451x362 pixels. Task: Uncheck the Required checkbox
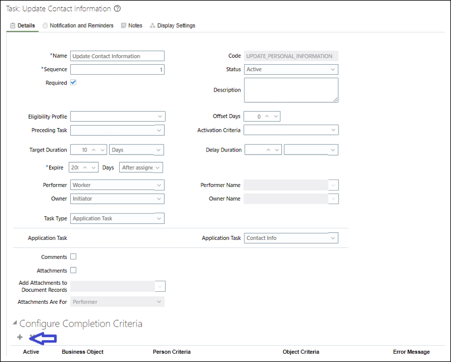pos(73,82)
